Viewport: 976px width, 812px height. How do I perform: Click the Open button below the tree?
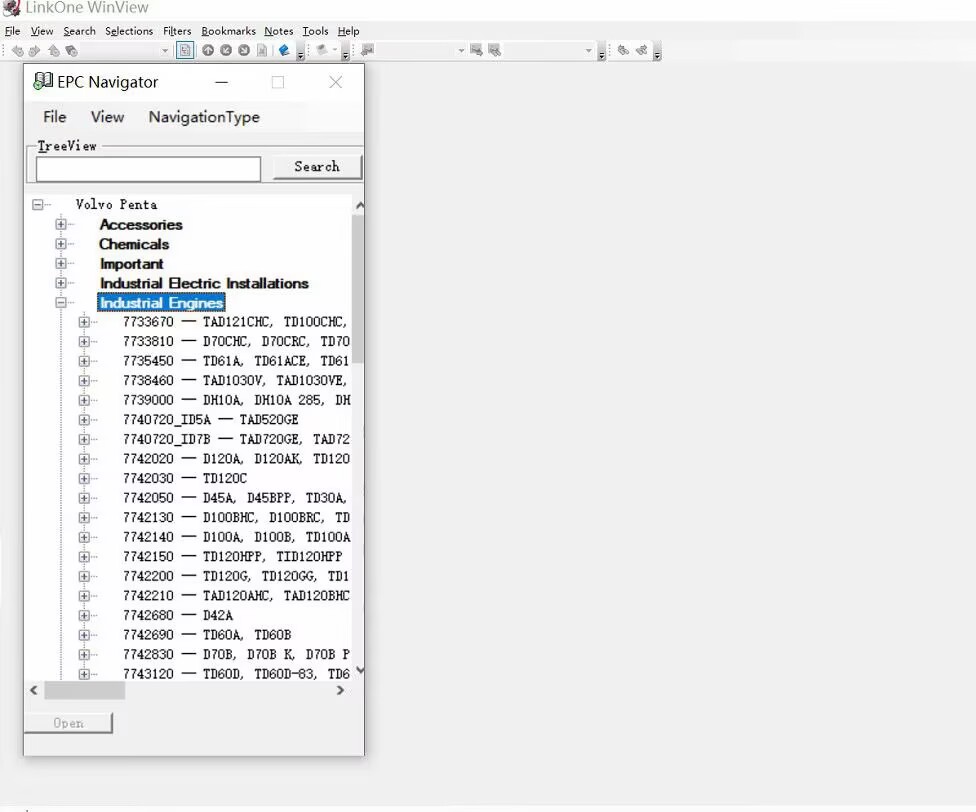click(68, 723)
